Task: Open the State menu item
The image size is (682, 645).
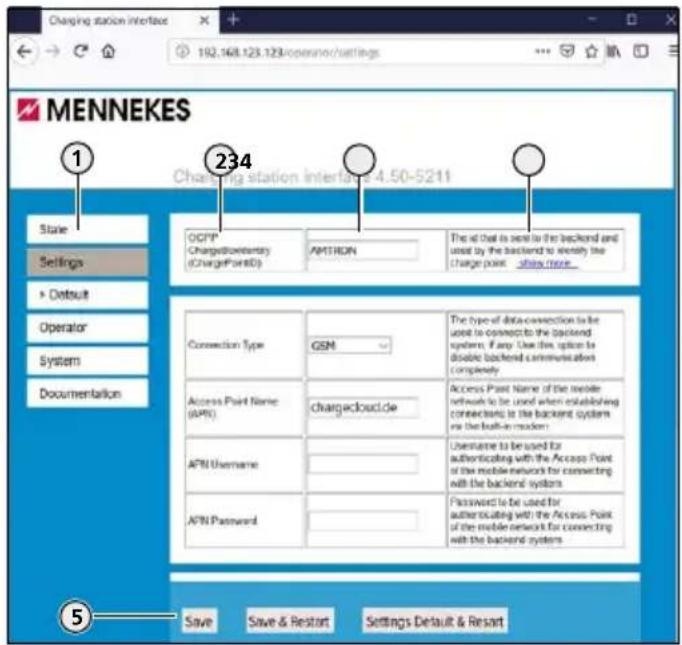Action: (x=87, y=229)
